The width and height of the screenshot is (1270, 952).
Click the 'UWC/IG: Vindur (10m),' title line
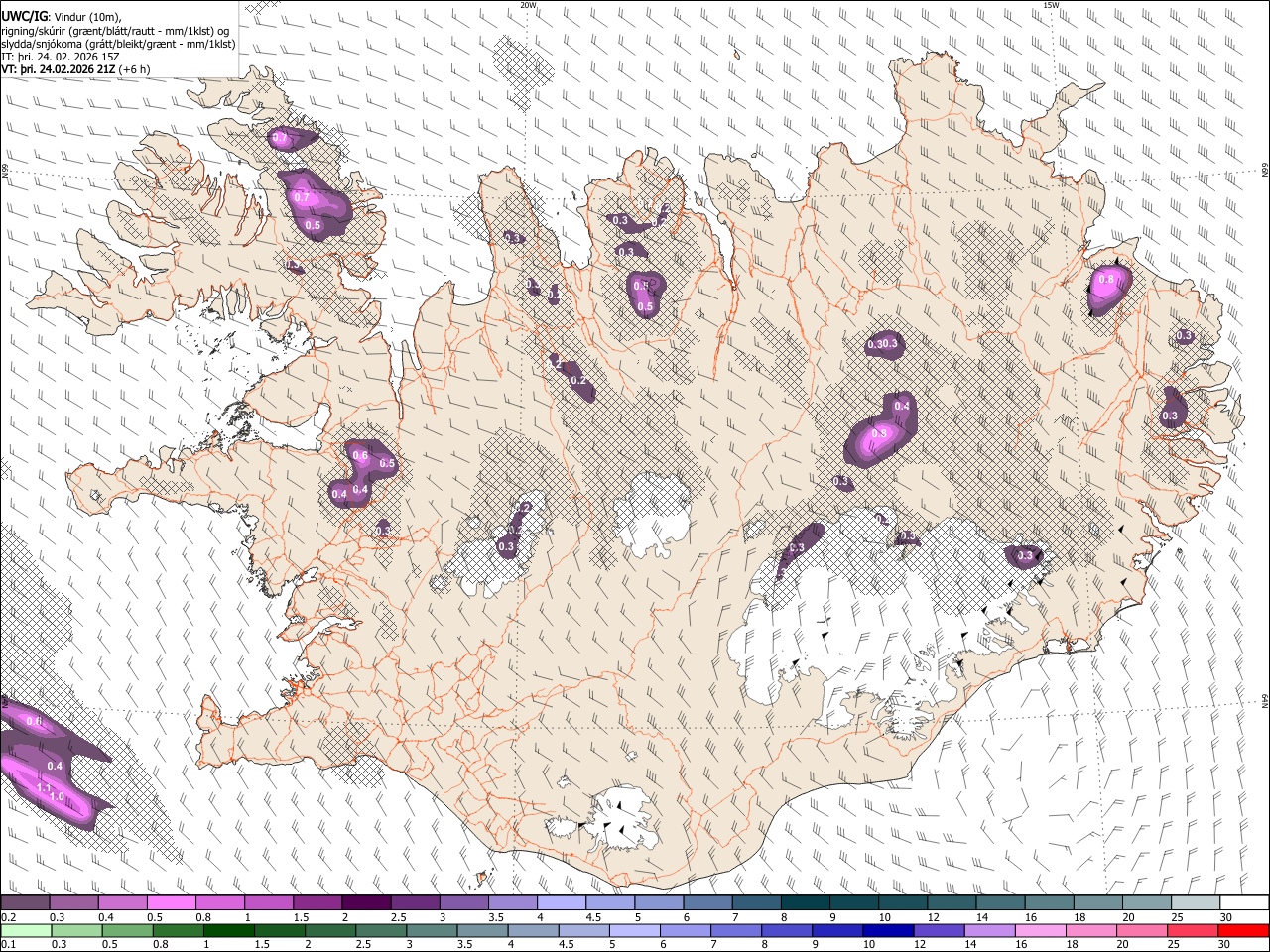tap(62, 17)
